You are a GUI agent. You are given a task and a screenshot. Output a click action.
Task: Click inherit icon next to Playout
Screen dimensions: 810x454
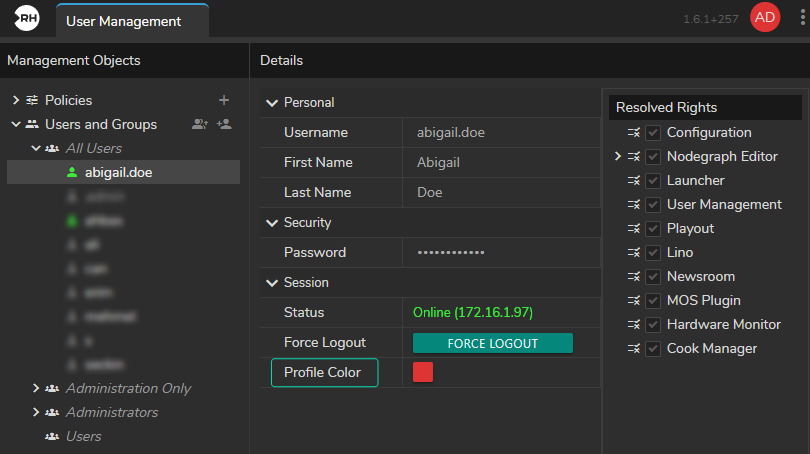pyautogui.click(x=633, y=228)
